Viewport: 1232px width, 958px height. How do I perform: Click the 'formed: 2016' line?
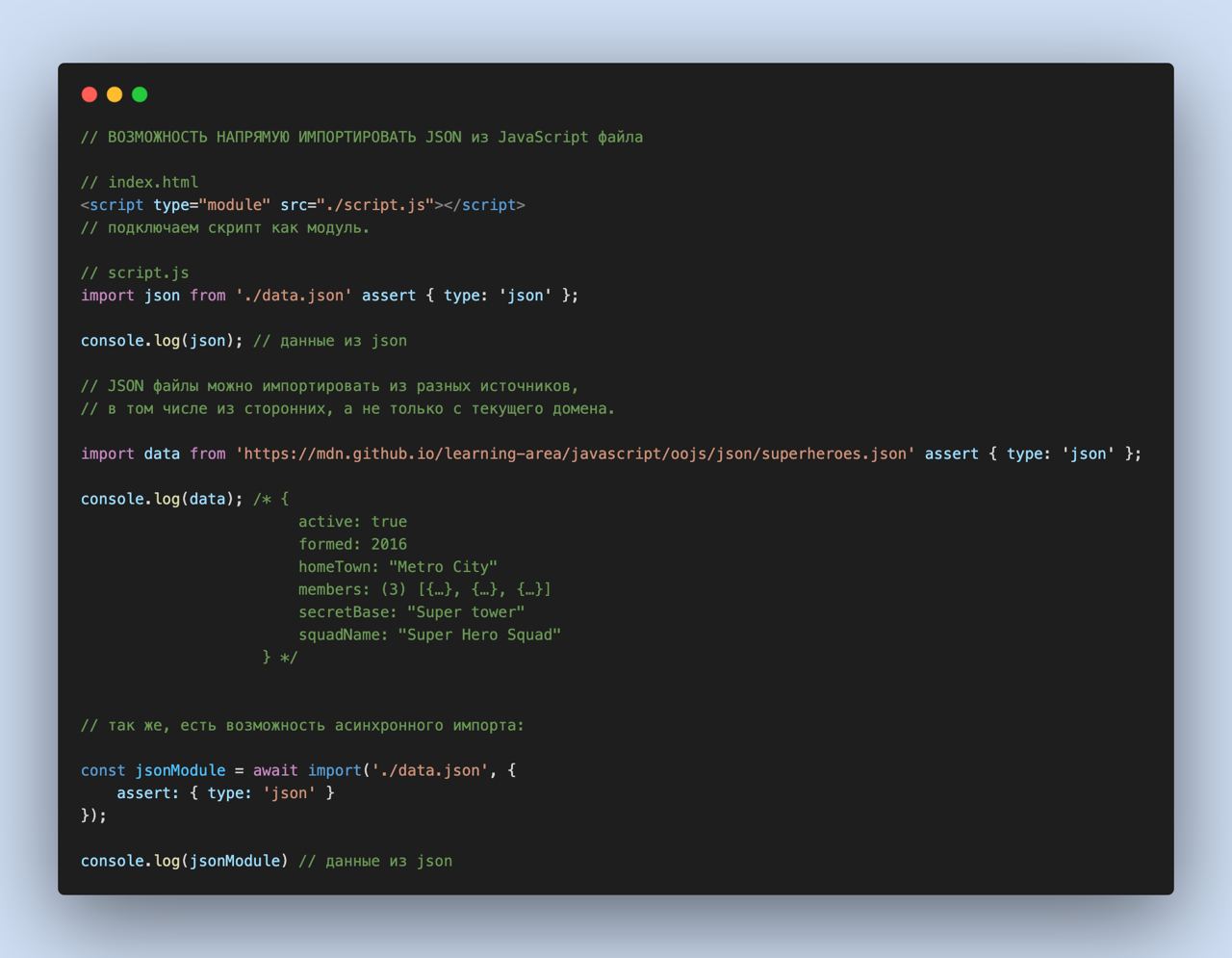tap(352, 544)
